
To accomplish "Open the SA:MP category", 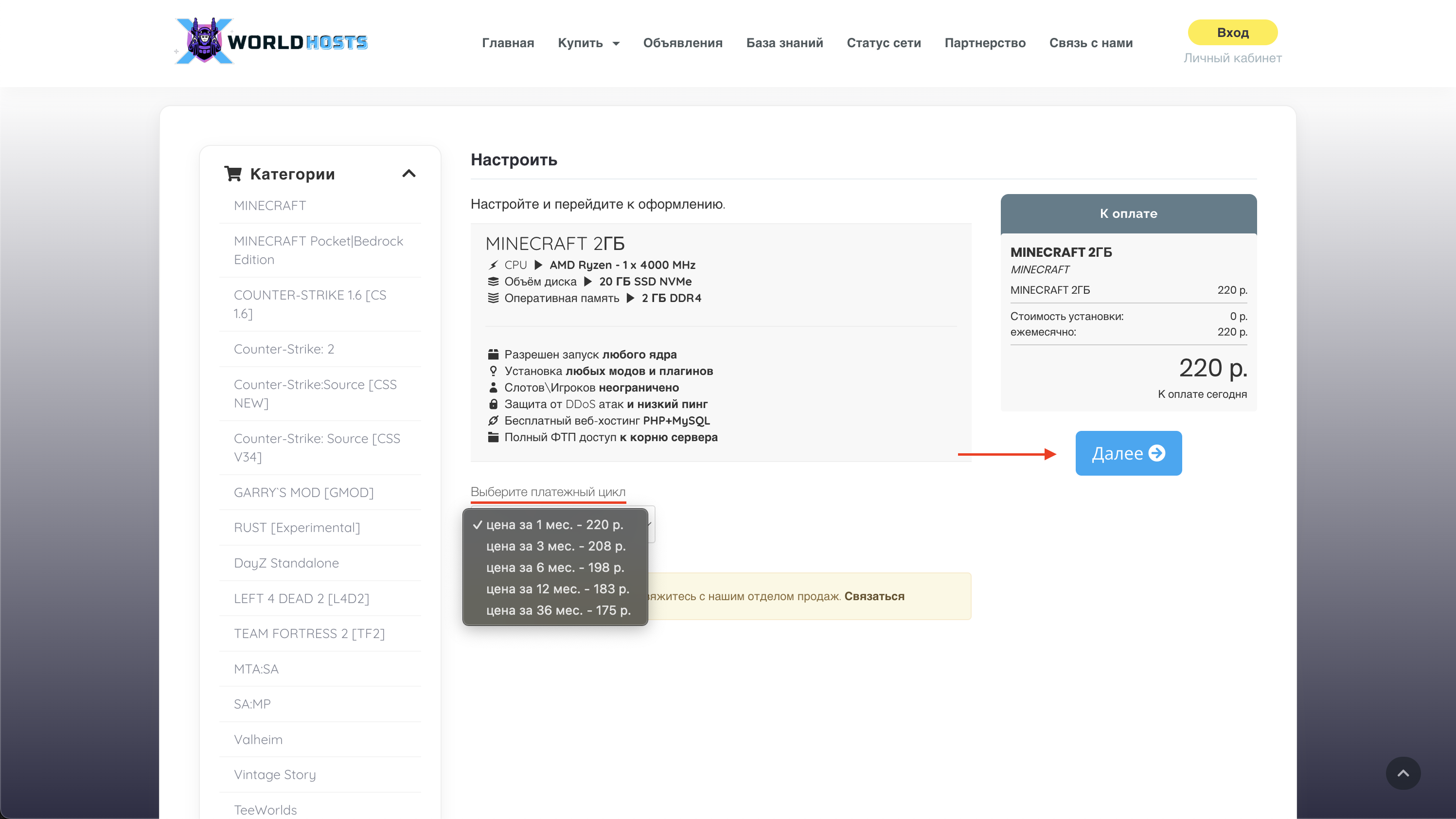I will tap(252, 704).
